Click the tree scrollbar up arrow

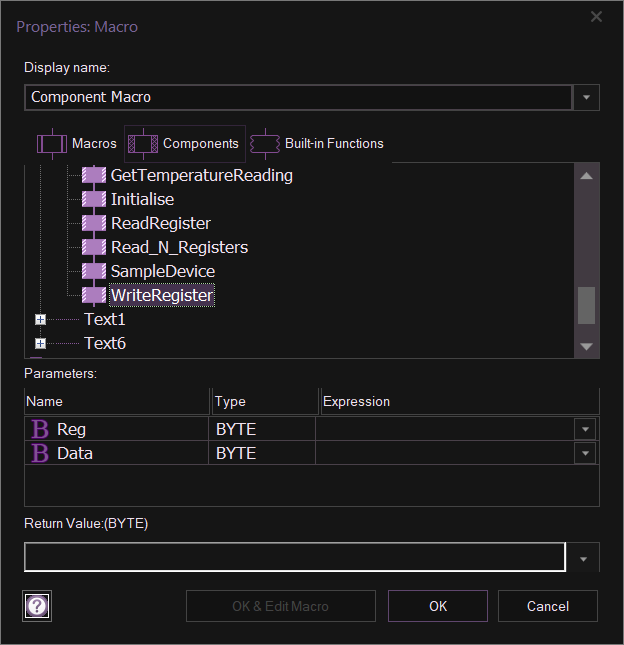pos(586,176)
